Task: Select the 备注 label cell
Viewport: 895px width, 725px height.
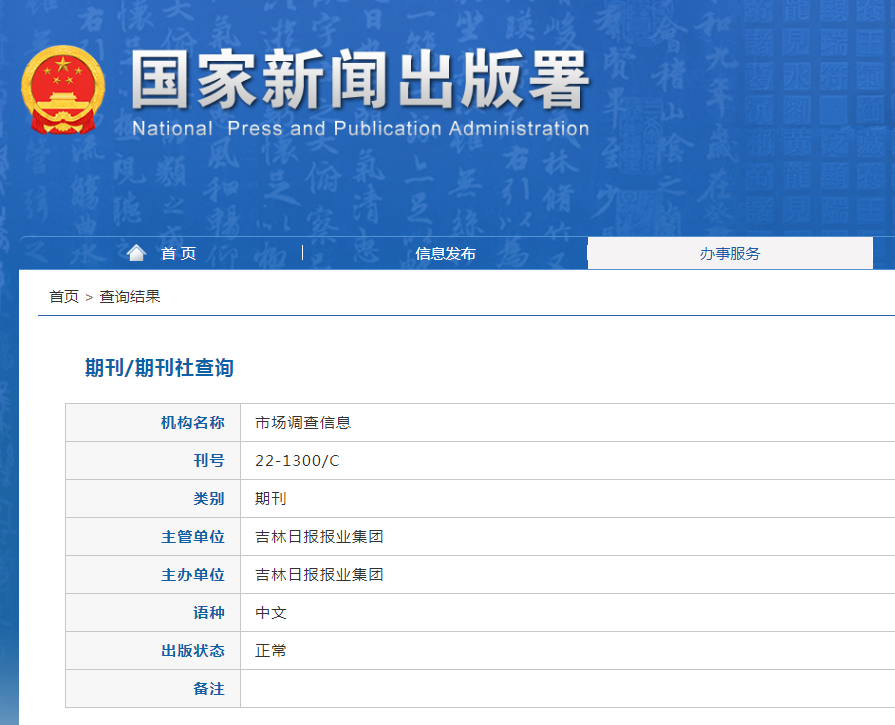Action: [x=153, y=688]
